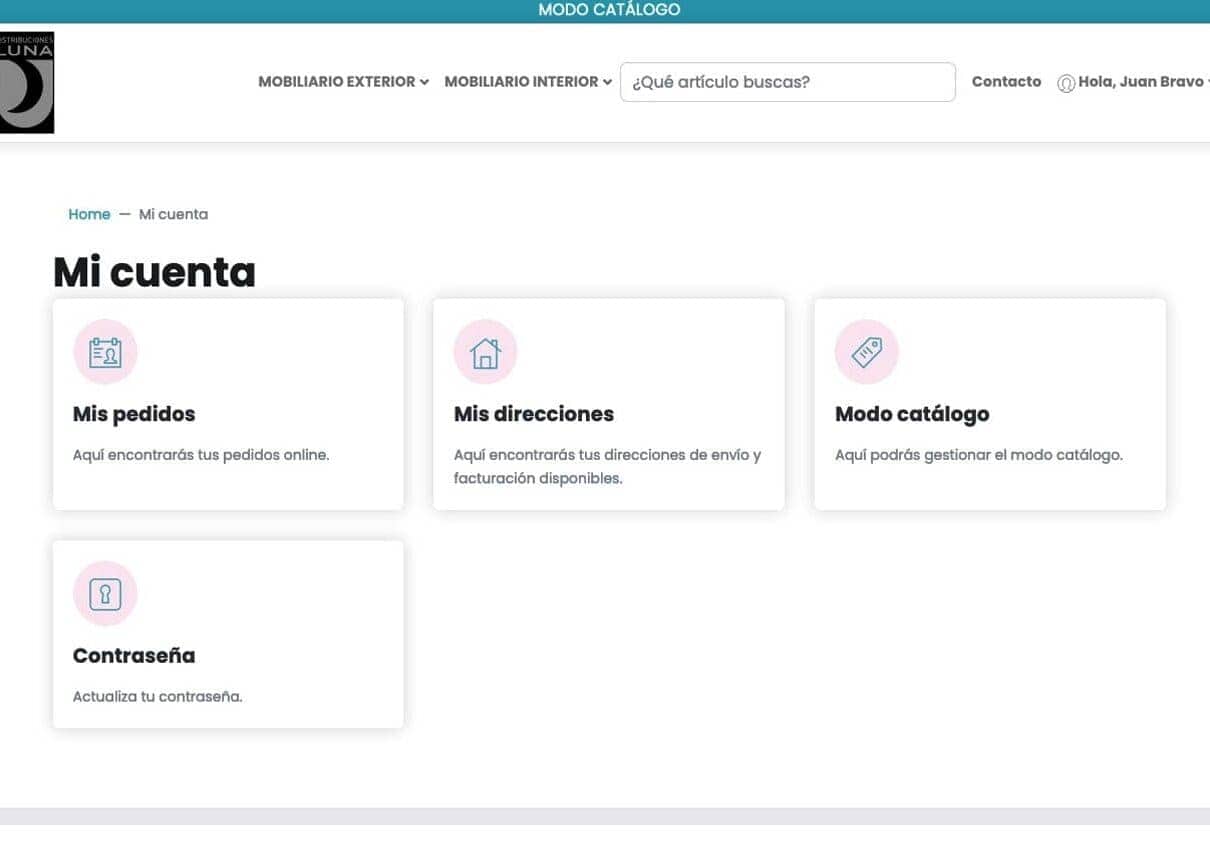
Task: Click the house icon above Mis direcciones
Action: 485,351
